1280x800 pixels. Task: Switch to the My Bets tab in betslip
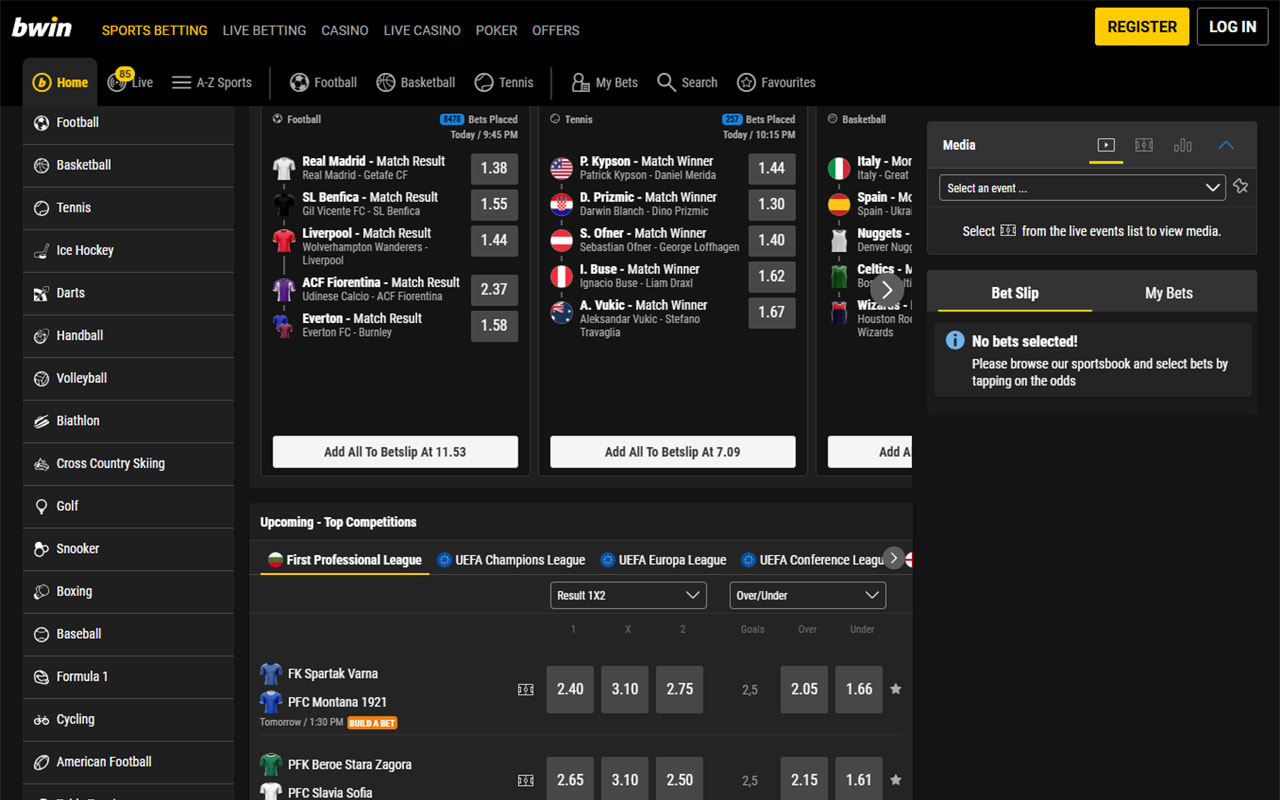pyautogui.click(x=1169, y=293)
